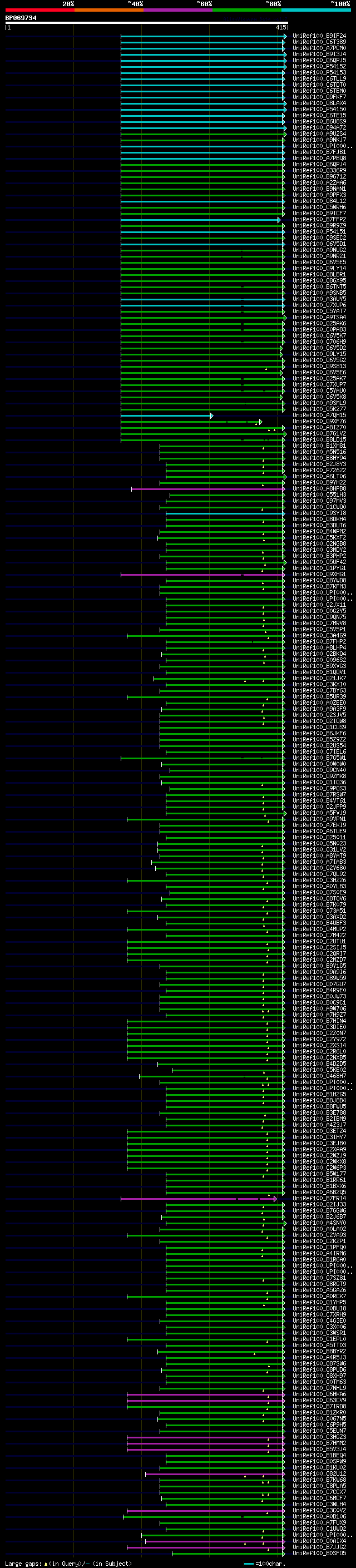Open the UniRef100_A9NKJ7 entry
356x1568 pixels.
(319, 140)
